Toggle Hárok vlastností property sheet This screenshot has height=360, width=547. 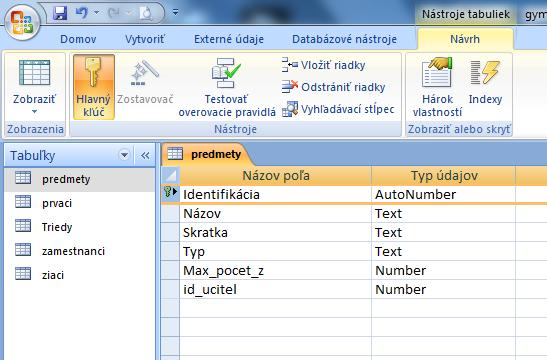click(437, 87)
